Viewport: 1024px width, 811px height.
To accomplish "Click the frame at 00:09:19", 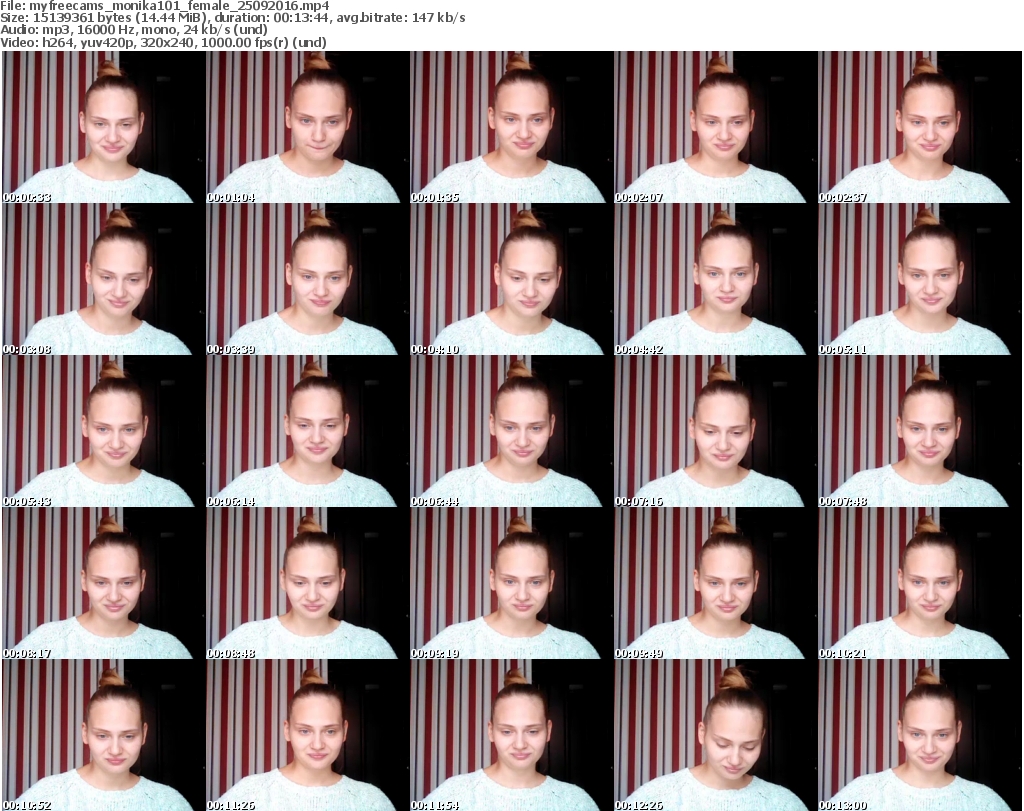I will point(511,583).
